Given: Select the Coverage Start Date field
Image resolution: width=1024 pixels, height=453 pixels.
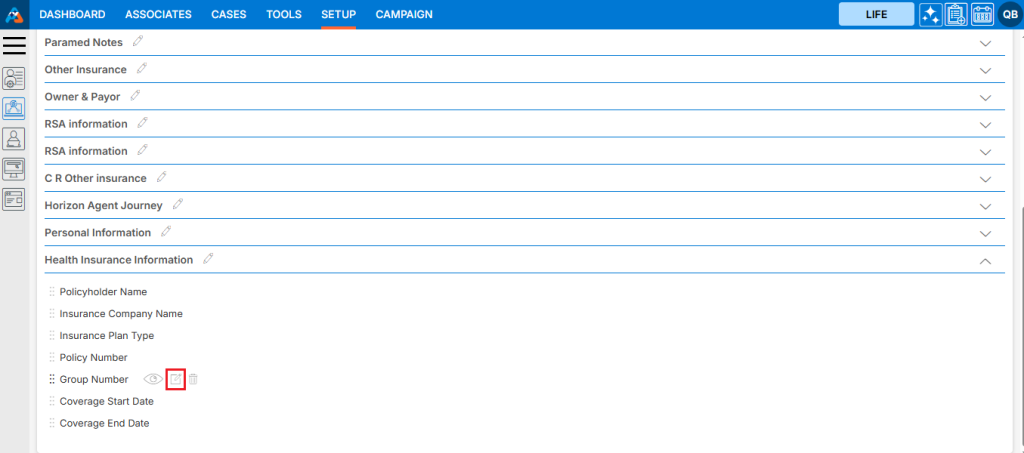Looking at the screenshot, I should (x=106, y=401).
